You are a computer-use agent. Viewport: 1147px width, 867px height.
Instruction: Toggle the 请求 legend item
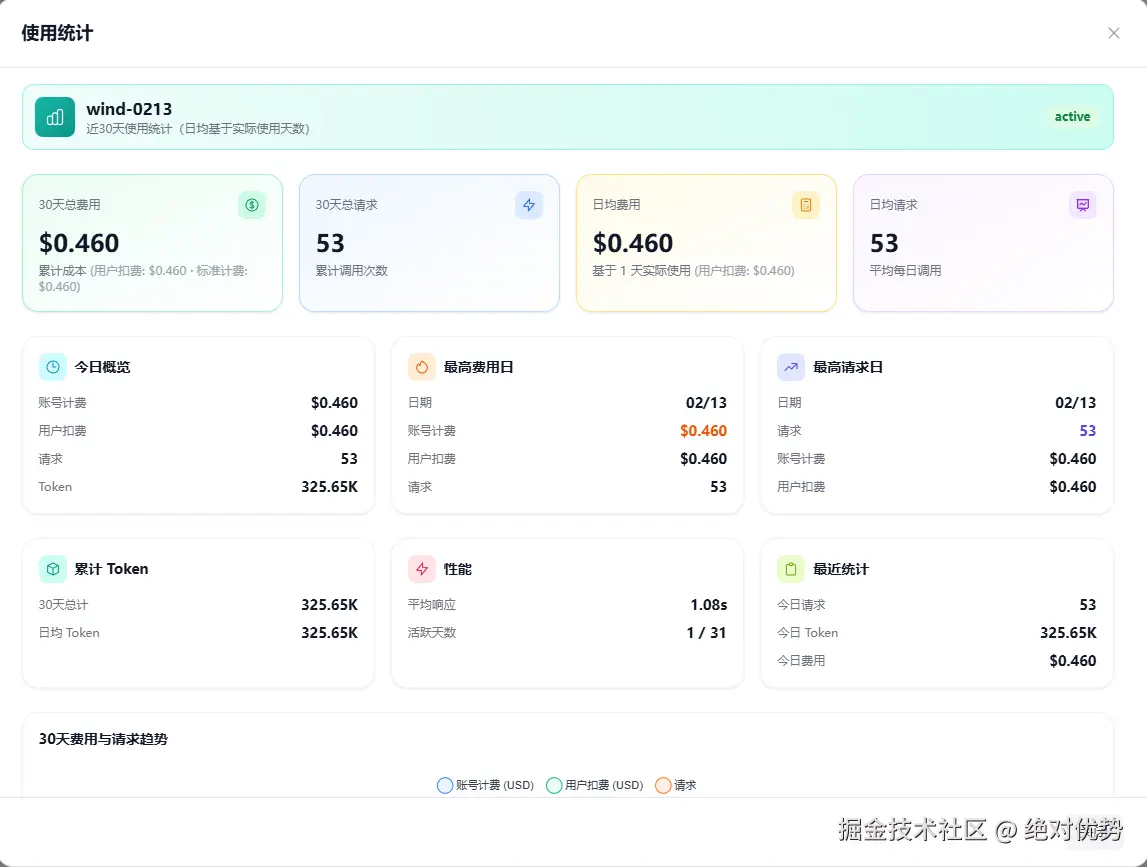point(676,785)
